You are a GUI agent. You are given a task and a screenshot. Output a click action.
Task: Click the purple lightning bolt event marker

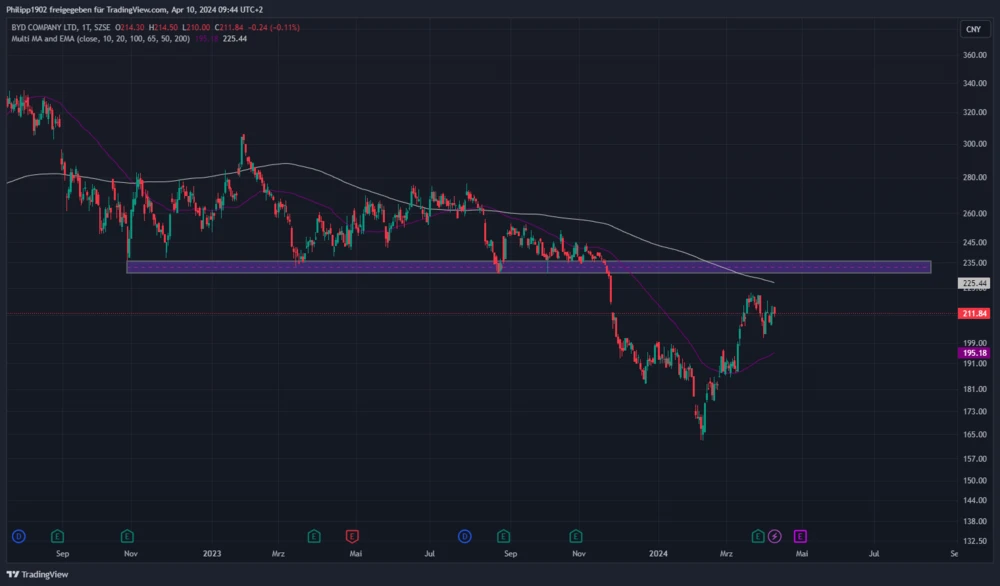775,536
